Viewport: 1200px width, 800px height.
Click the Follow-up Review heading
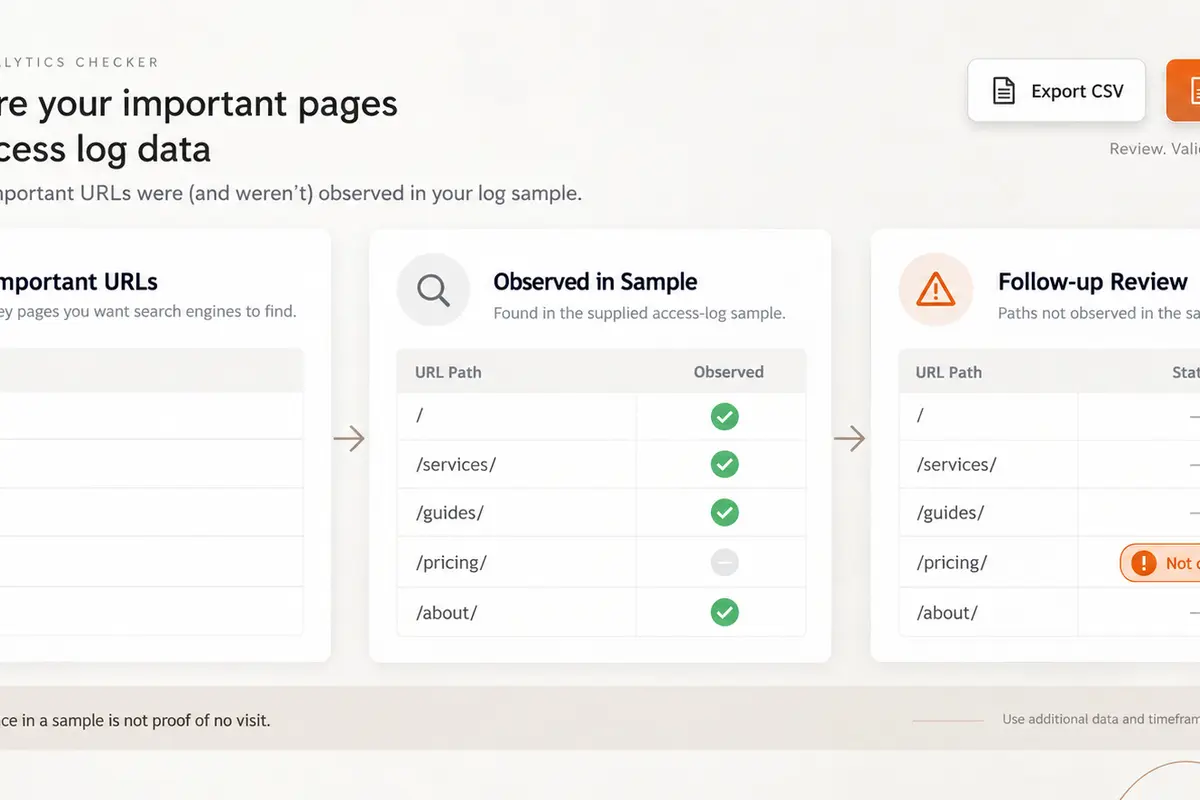1093,282
